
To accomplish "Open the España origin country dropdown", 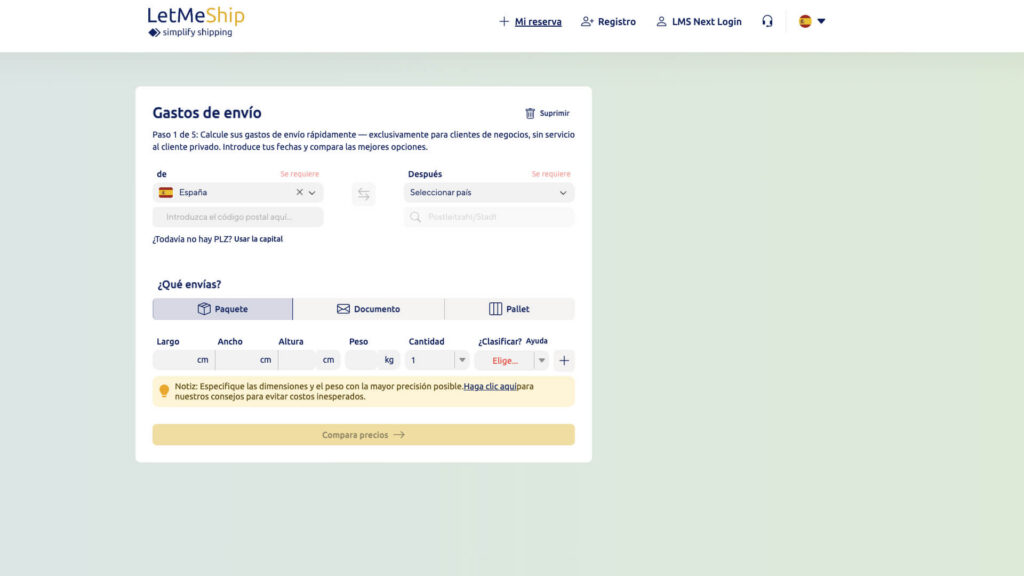I will pyautogui.click(x=312, y=193).
